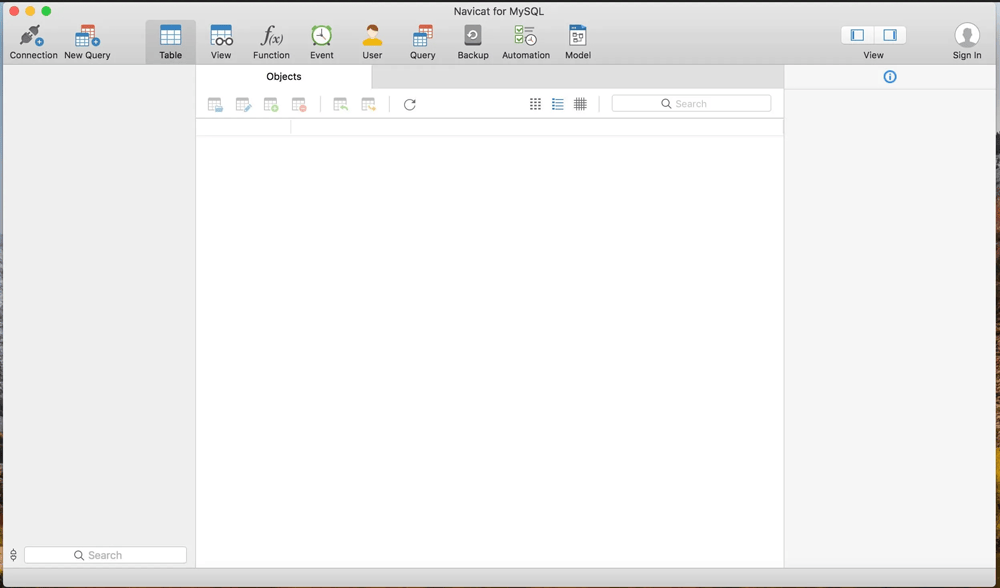This screenshot has height=588, width=1000.
Task: Expand or collapse tree using sidebar arrows
Action: point(13,555)
